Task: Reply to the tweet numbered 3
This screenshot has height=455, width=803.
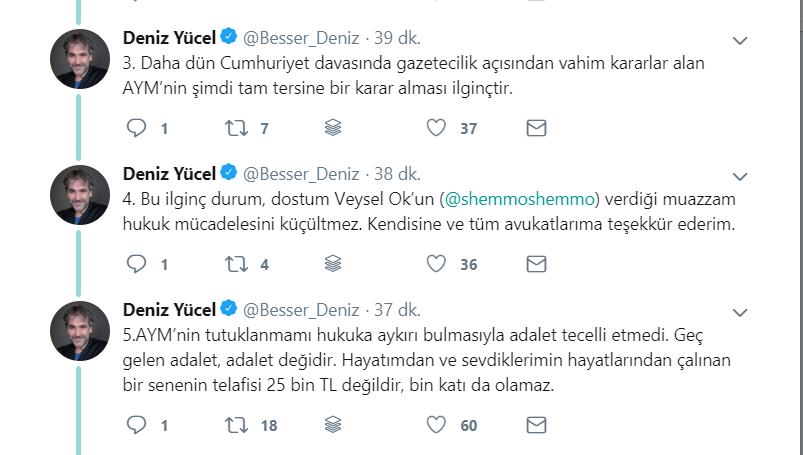Action: 137,128
